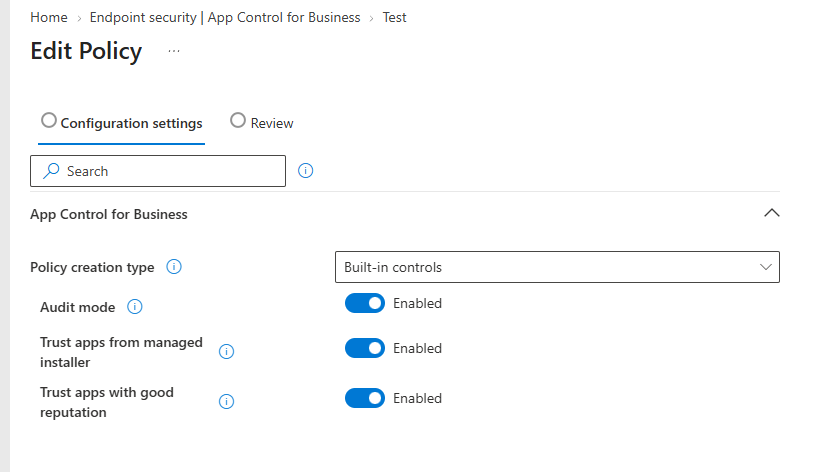Click the Audit mode label
This screenshot has height=472, width=820.
click(x=77, y=307)
